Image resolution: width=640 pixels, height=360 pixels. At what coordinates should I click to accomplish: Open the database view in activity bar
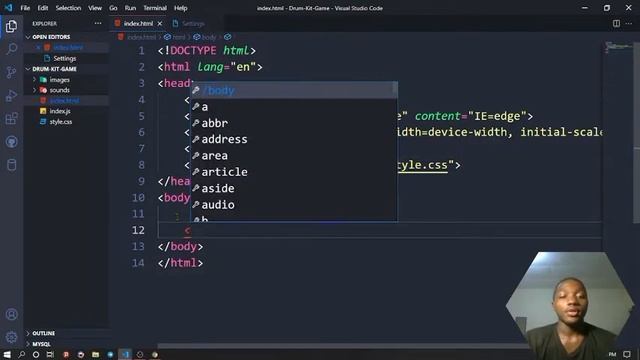[11, 165]
